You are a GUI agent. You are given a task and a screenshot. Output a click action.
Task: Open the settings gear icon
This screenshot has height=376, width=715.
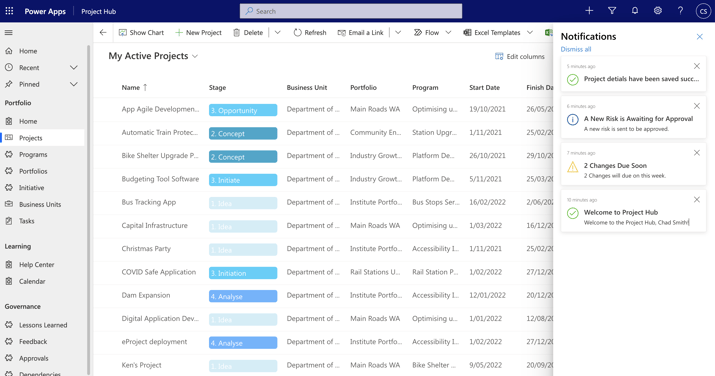click(658, 10)
